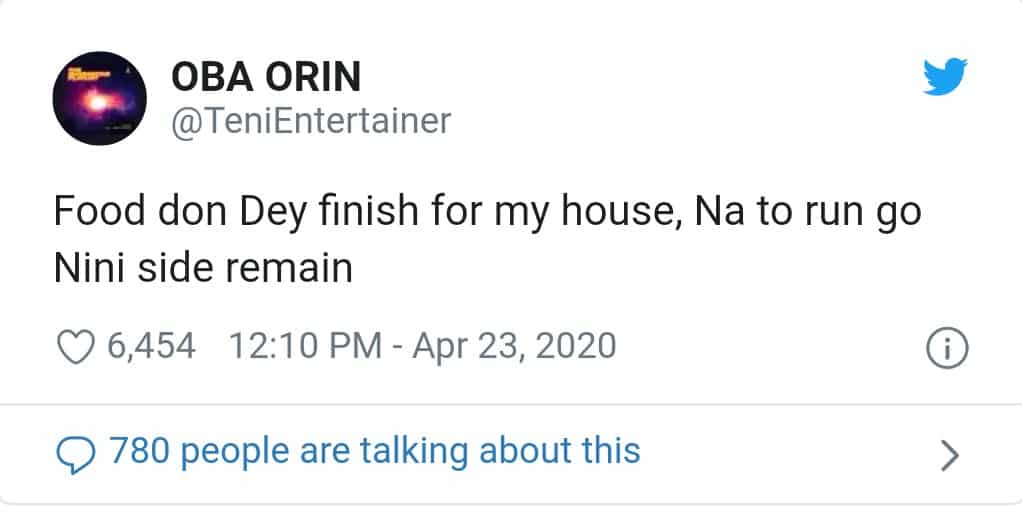Click the Twitter bird logo

point(945,77)
